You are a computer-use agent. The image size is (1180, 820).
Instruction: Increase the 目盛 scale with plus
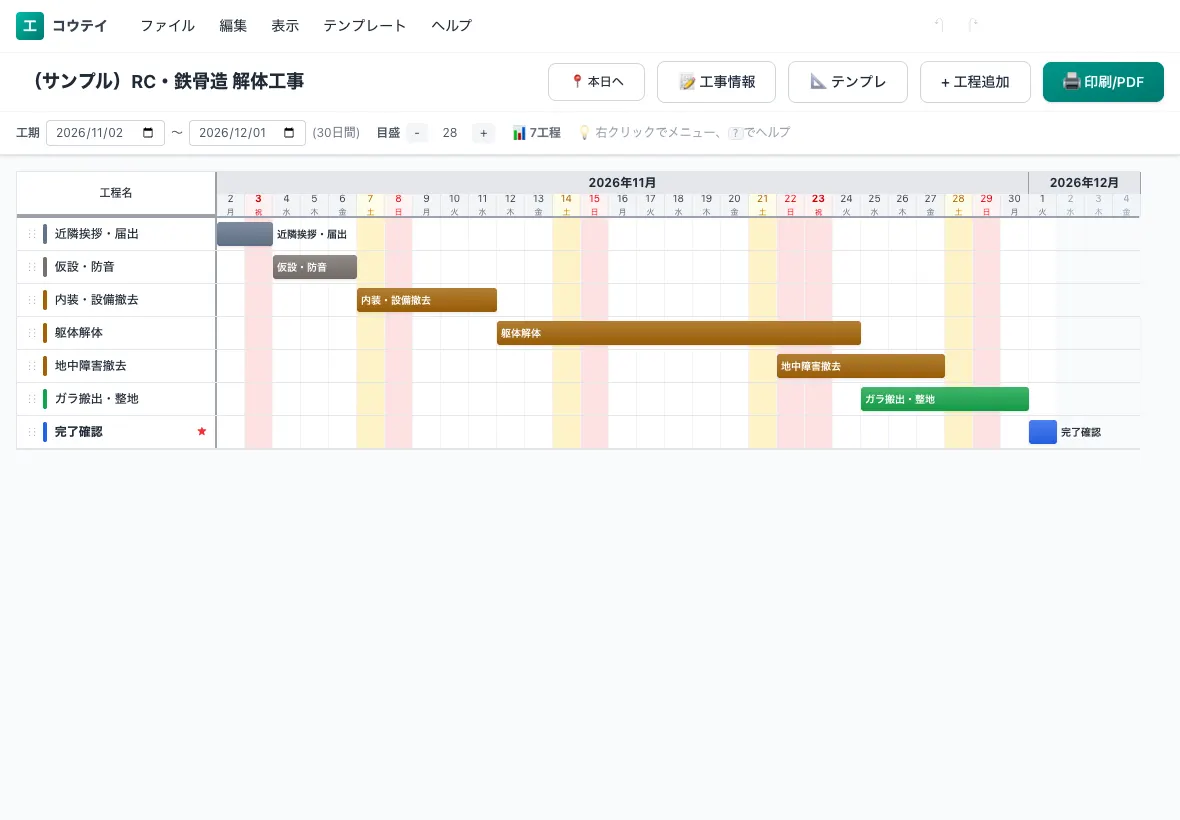(x=483, y=132)
